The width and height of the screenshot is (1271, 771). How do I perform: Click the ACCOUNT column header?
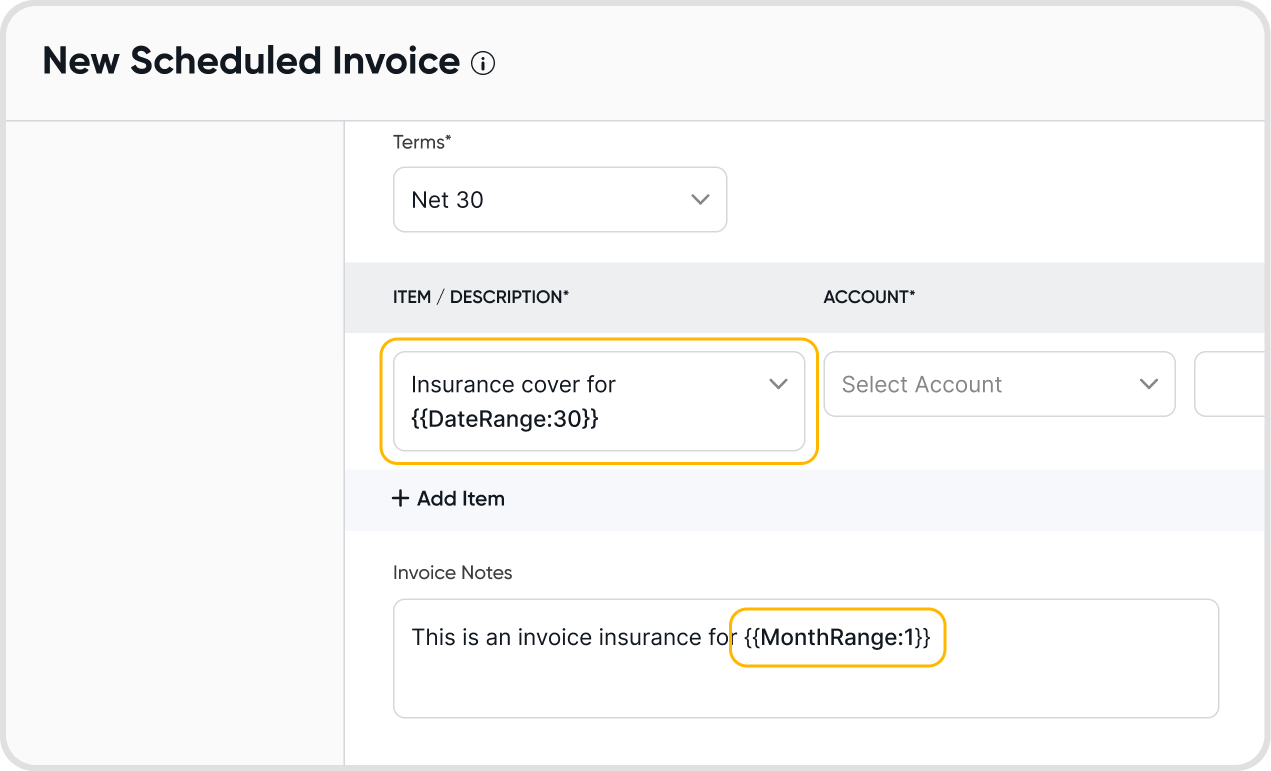pos(868,297)
